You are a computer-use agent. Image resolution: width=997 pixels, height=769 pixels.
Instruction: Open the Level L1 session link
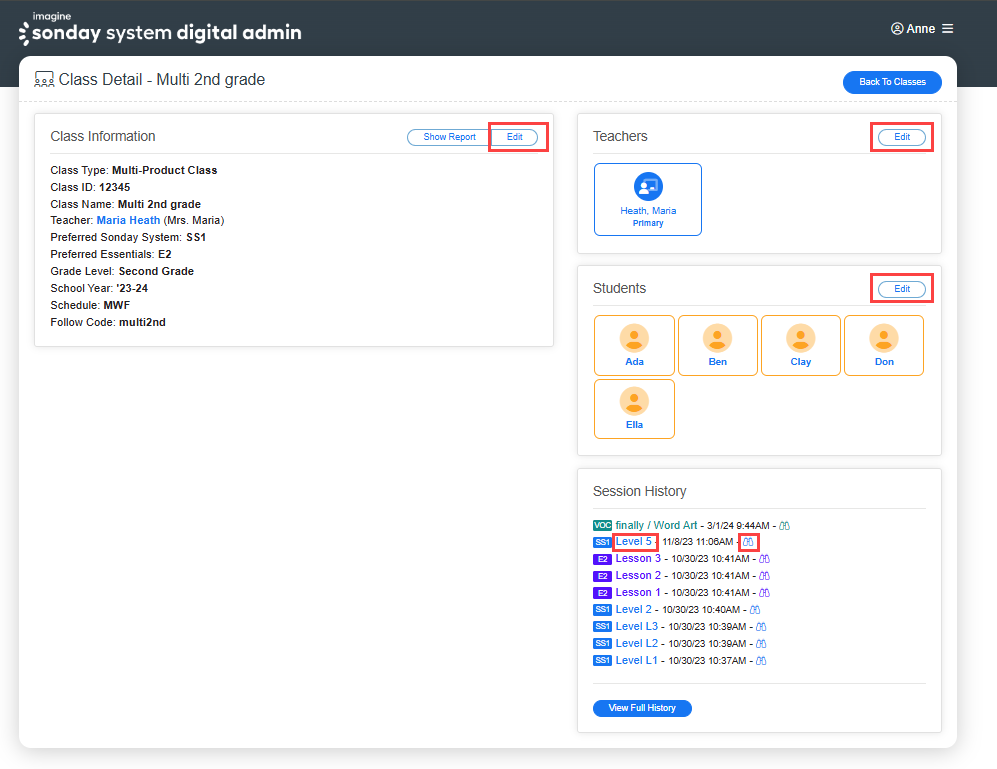point(636,660)
